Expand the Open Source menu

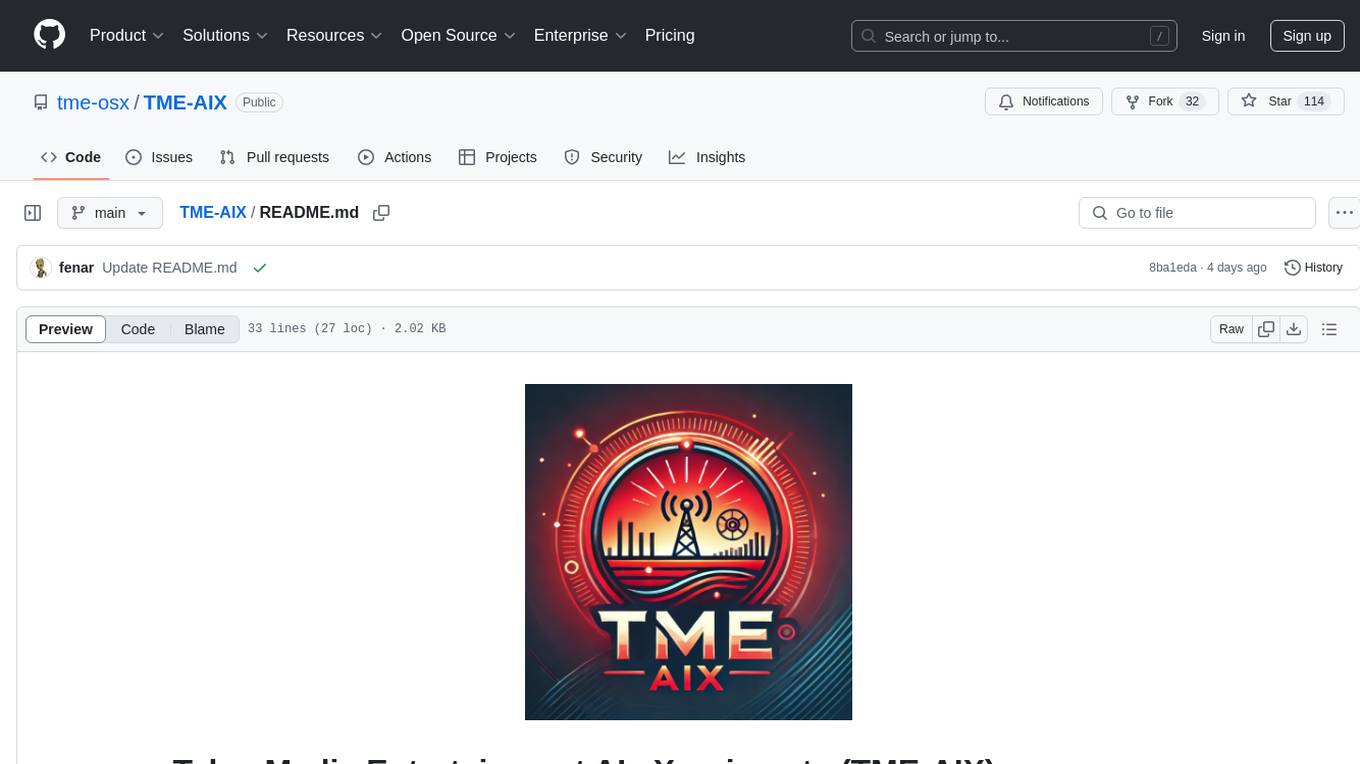tap(457, 35)
